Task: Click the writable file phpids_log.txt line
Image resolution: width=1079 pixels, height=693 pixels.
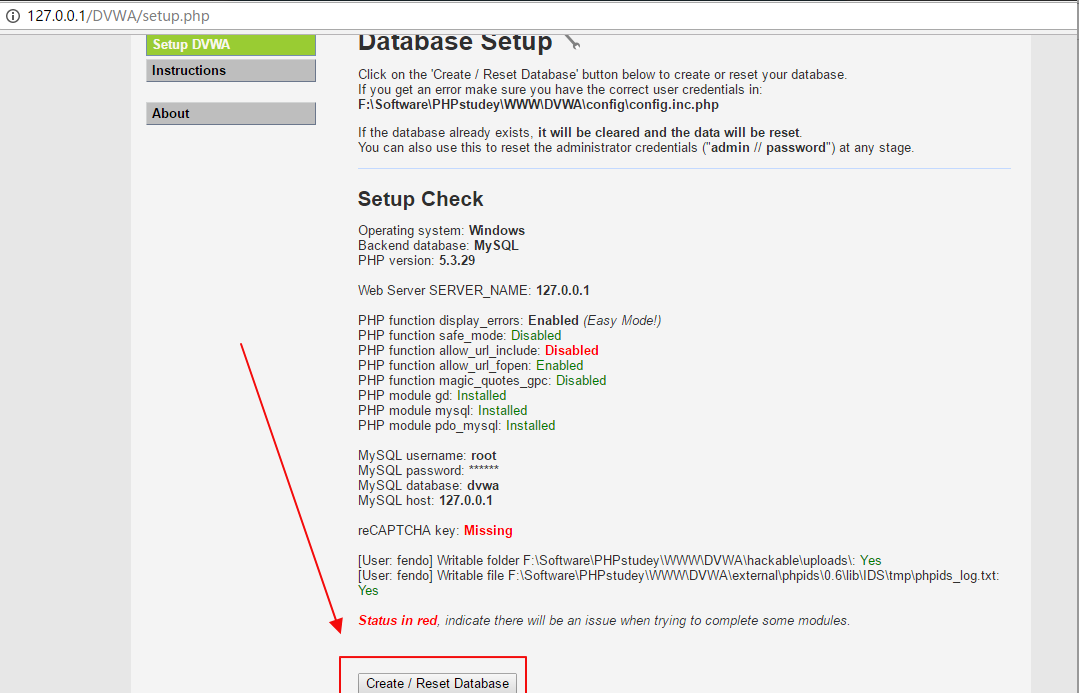Action: click(x=679, y=583)
